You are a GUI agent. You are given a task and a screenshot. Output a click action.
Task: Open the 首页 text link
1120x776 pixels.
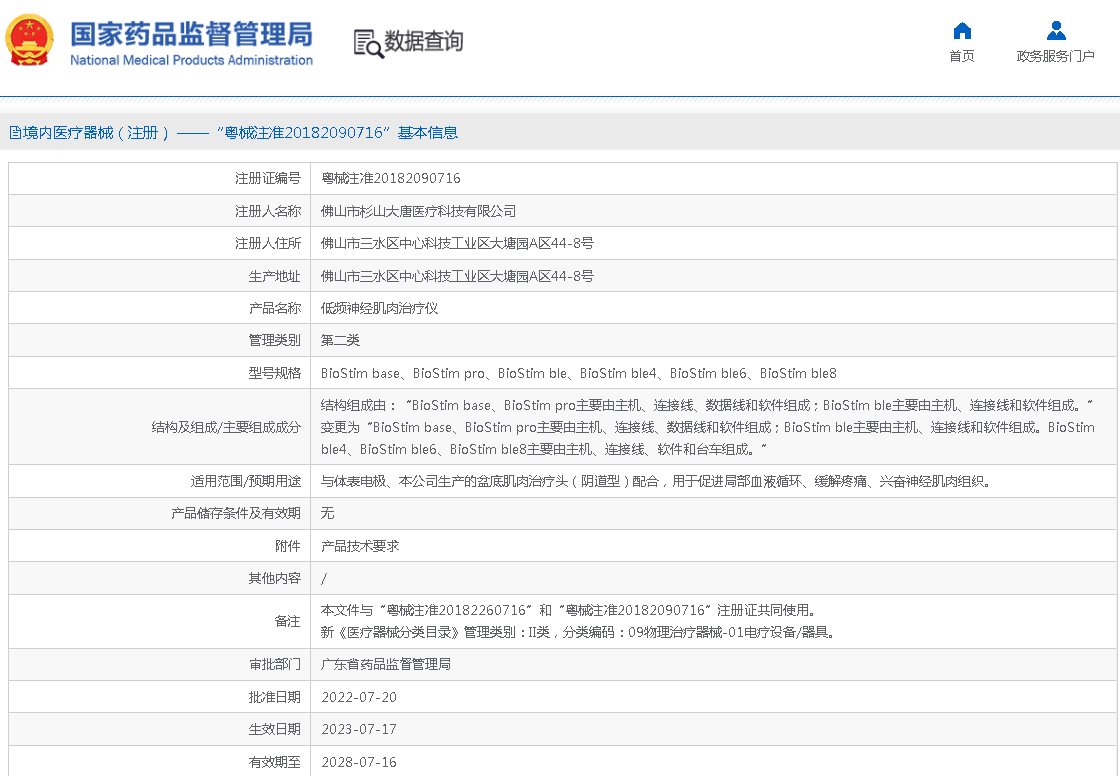[x=962, y=56]
